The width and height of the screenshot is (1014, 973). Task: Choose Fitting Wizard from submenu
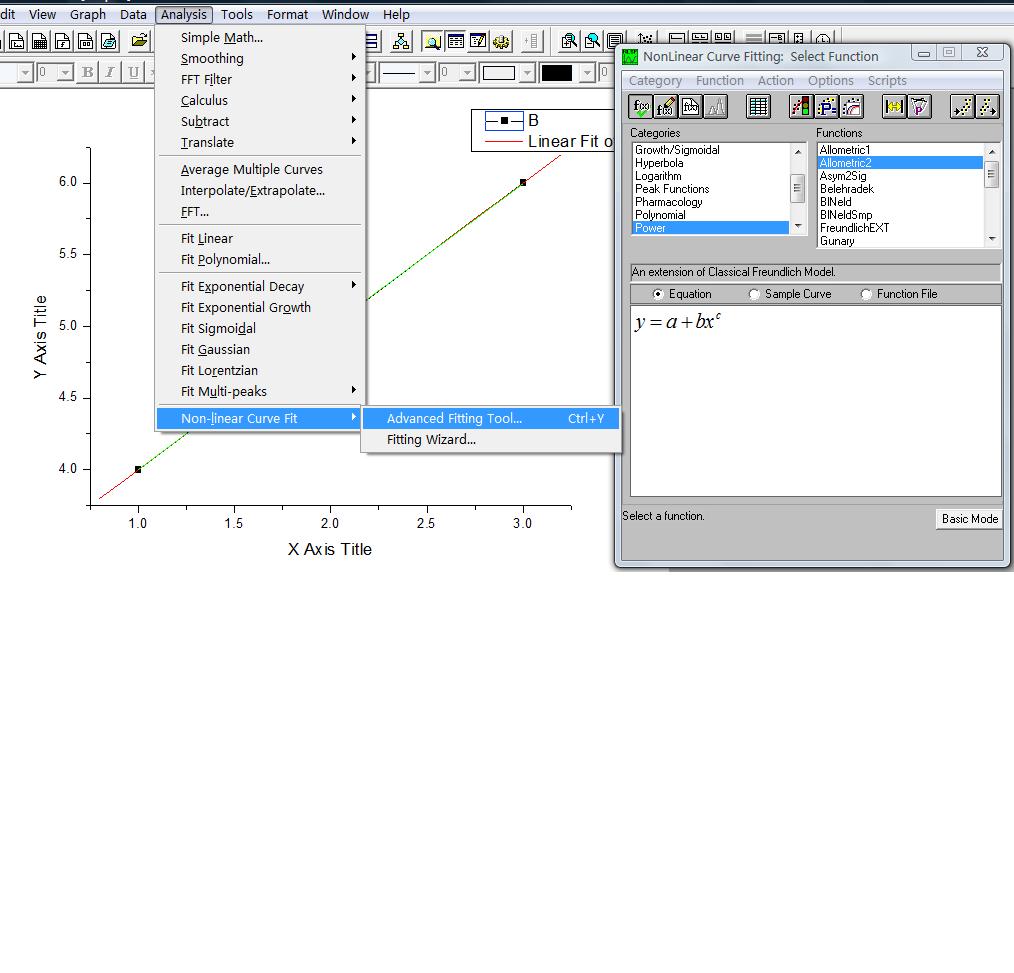tap(491, 439)
